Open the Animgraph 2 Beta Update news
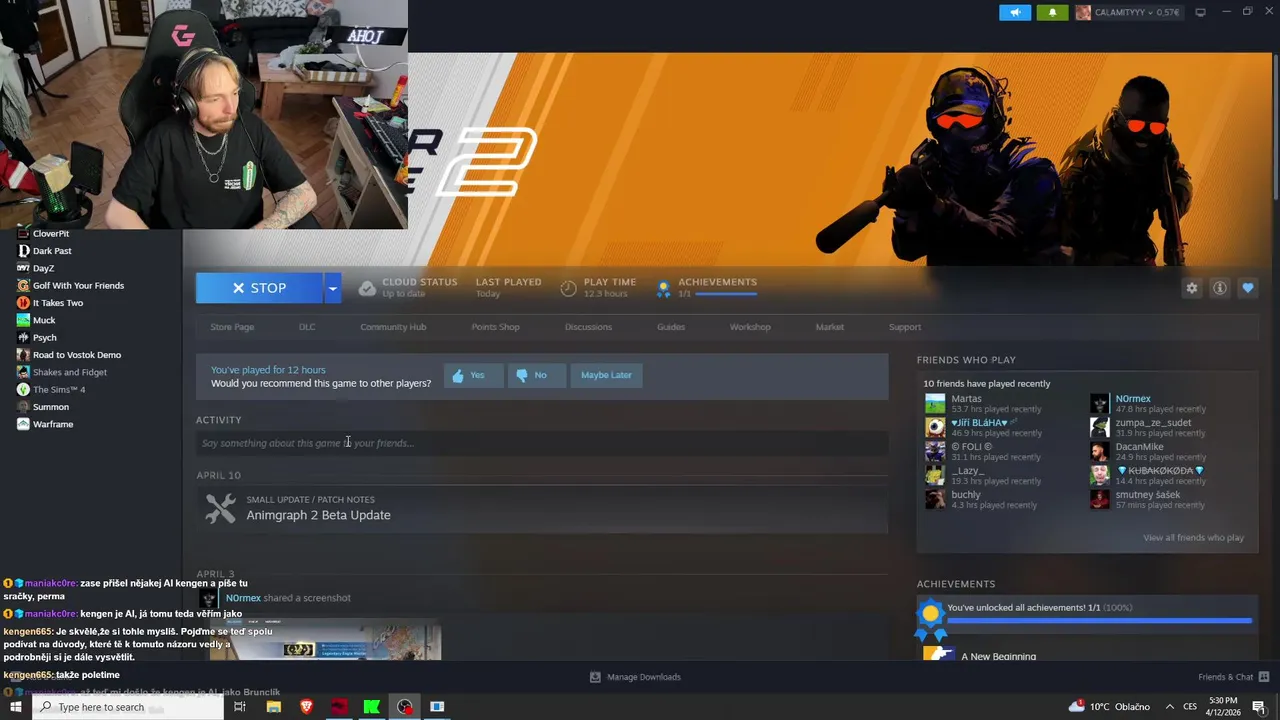1280x720 pixels. (x=318, y=515)
